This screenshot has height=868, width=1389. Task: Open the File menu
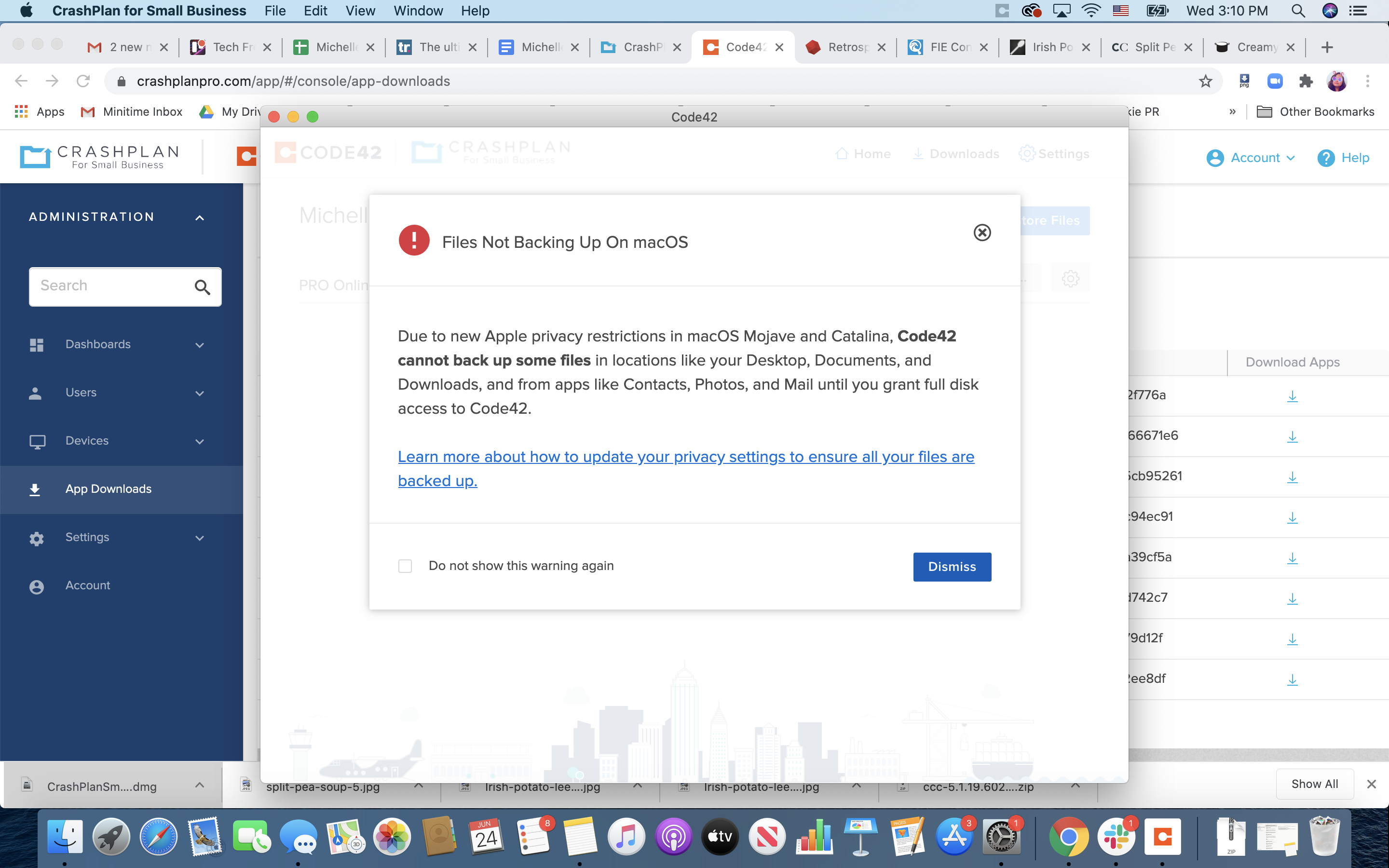pyautogui.click(x=275, y=11)
